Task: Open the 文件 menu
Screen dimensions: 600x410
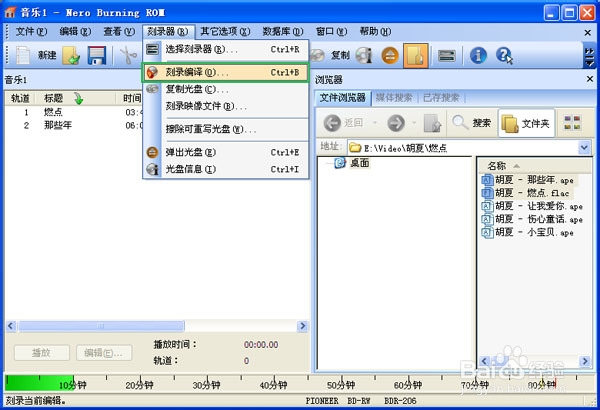Action: (x=31, y=31)
